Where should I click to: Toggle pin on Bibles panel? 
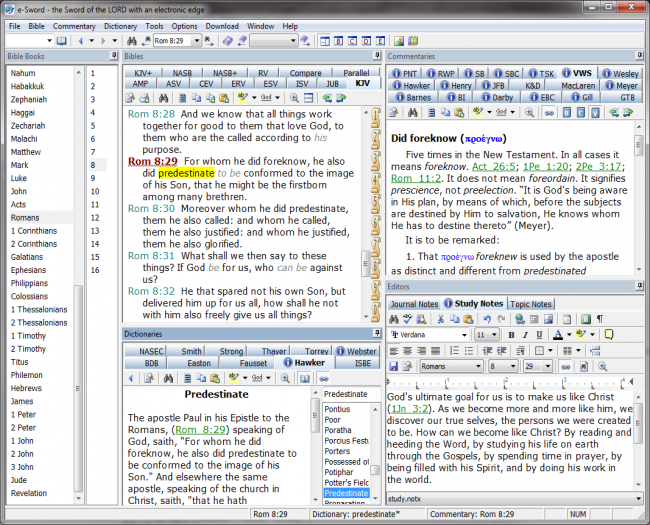pos(377,56)
